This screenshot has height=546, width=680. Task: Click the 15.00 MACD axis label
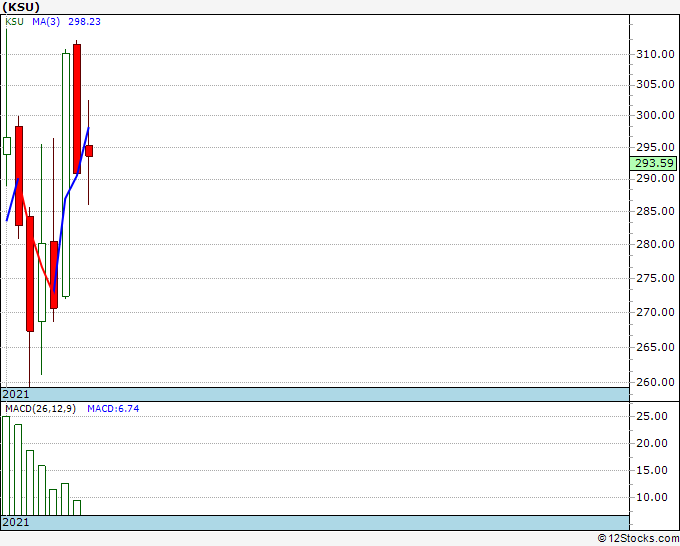click(x=651, y=470)
